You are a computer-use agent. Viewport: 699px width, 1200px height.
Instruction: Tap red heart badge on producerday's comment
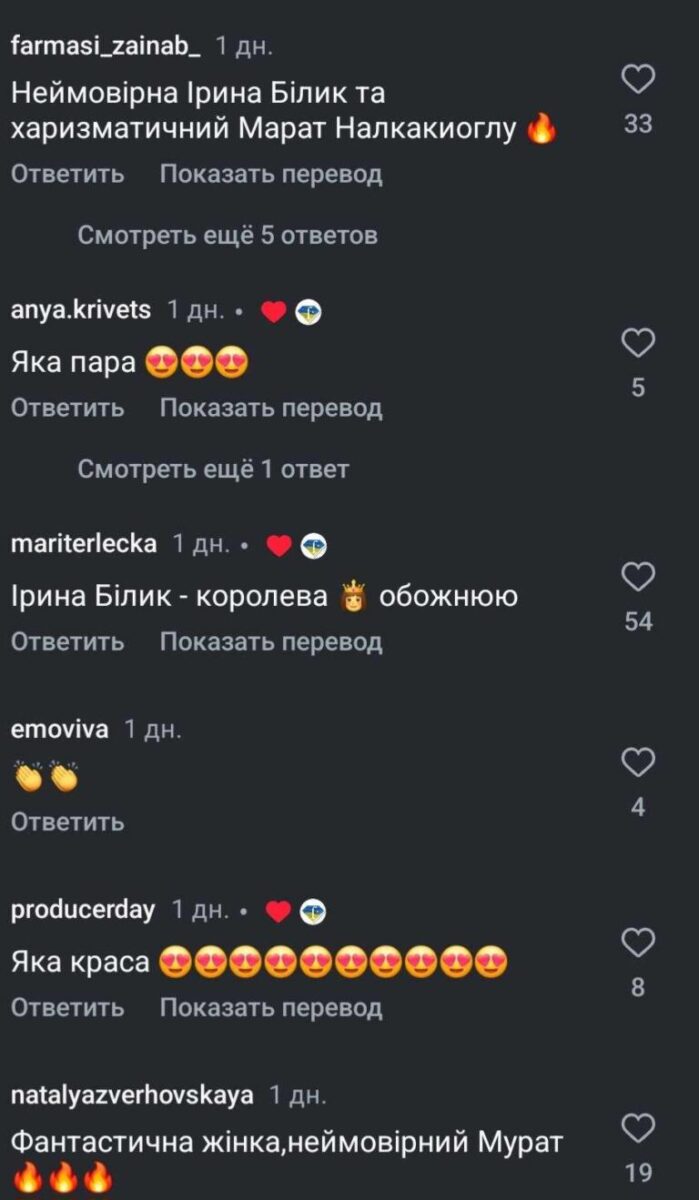tap(279, 912)
